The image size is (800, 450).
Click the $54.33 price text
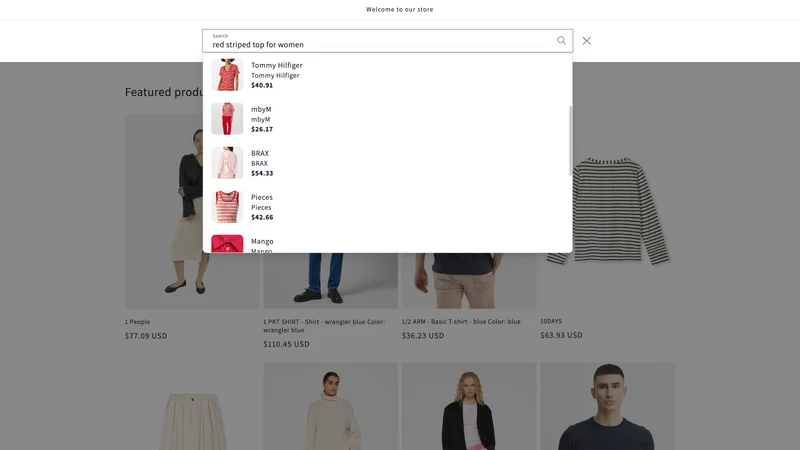pos(262,173)
